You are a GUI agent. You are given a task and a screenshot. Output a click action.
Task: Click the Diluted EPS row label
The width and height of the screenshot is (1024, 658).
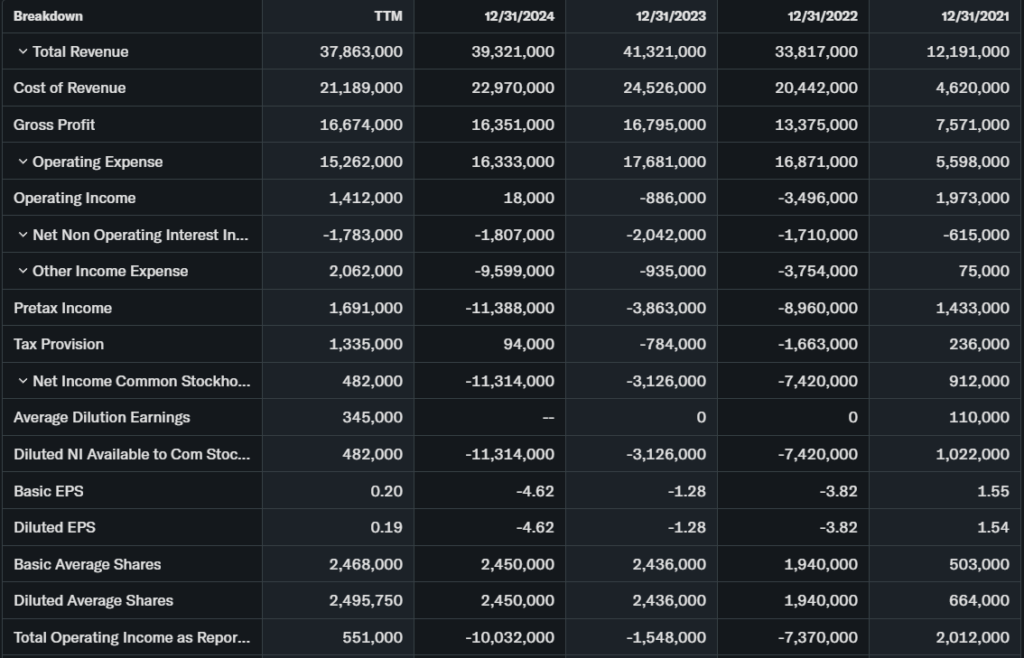55,527
